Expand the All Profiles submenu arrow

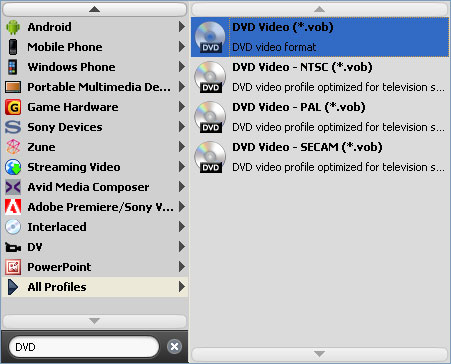click(x=182, y=287)
